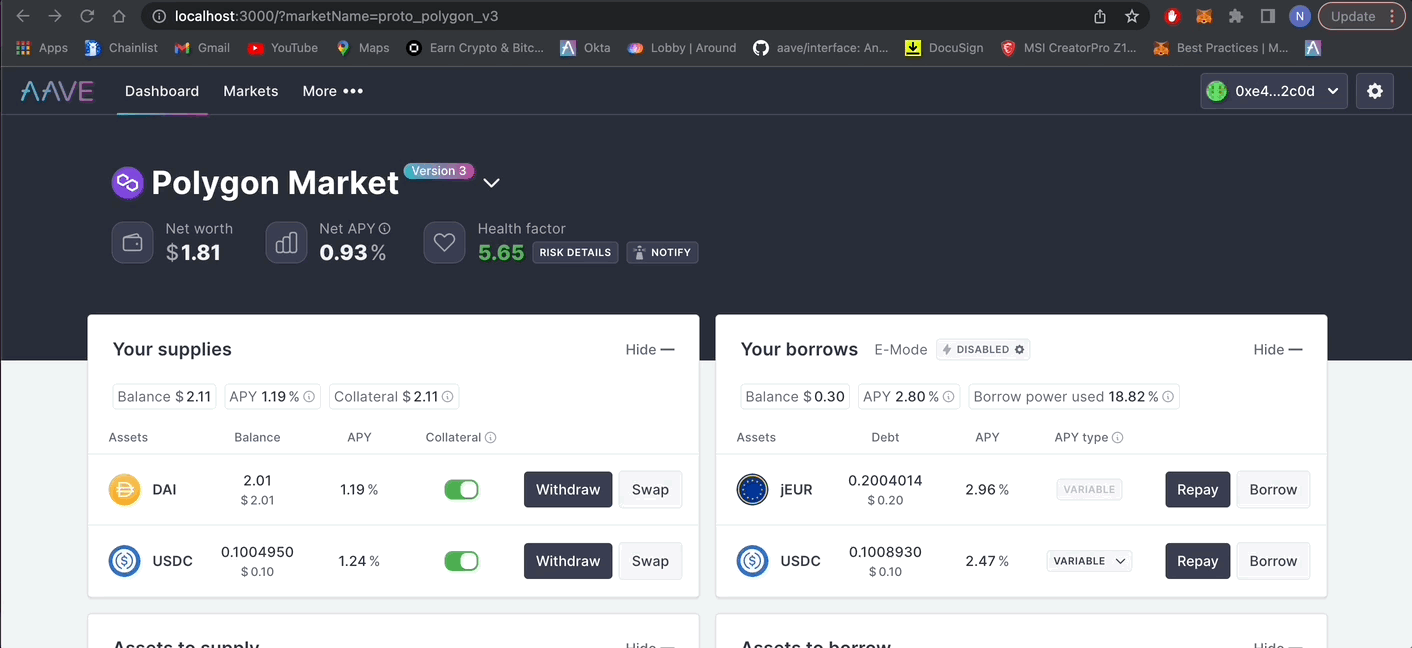This screenshot has height=648, width=1412.
Task: Click jEUR VARIABLE APY type badge
Action: [1089, 490]
